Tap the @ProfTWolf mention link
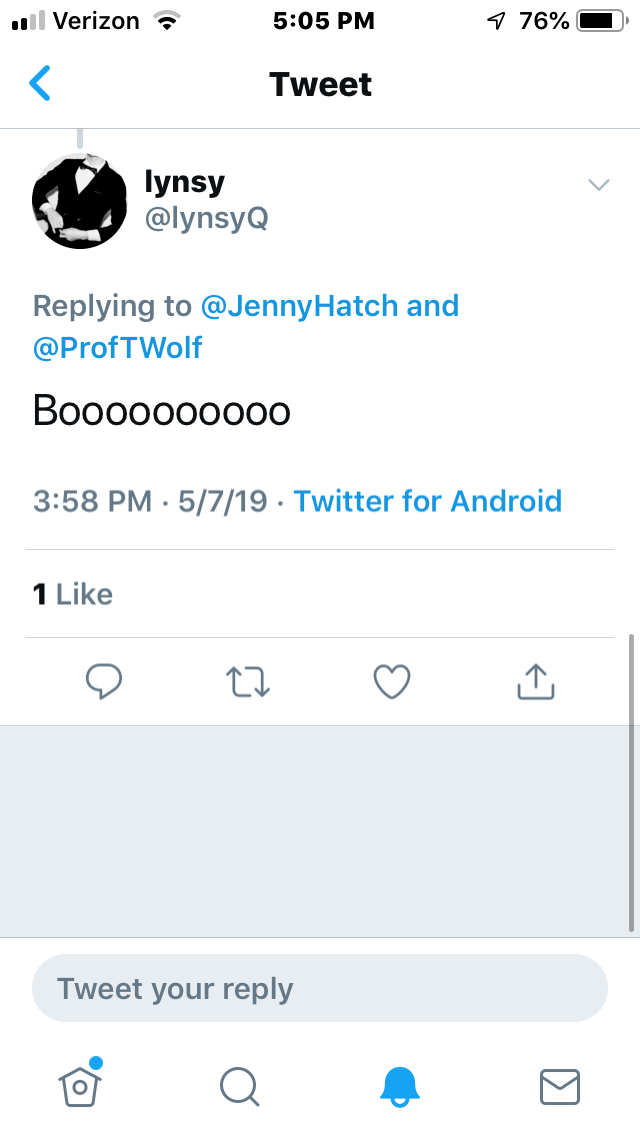 pos(118,347)
